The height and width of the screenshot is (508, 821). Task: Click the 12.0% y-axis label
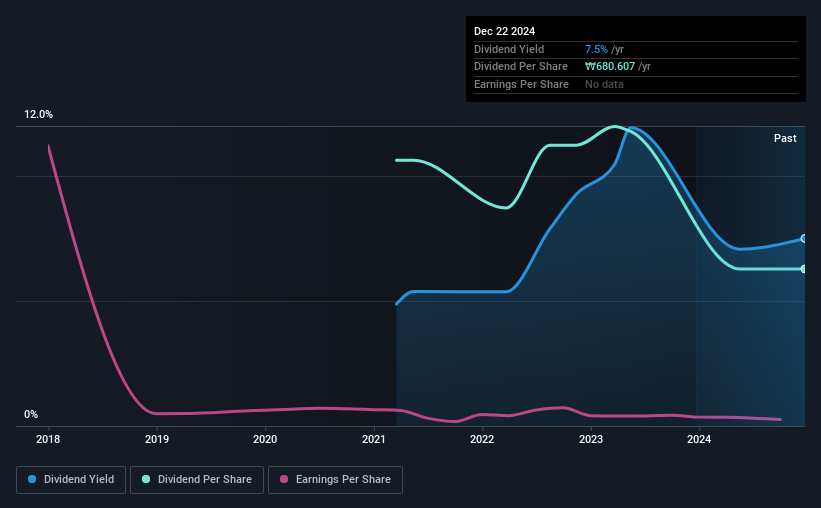pyautogui.click(x=38, y=115)
